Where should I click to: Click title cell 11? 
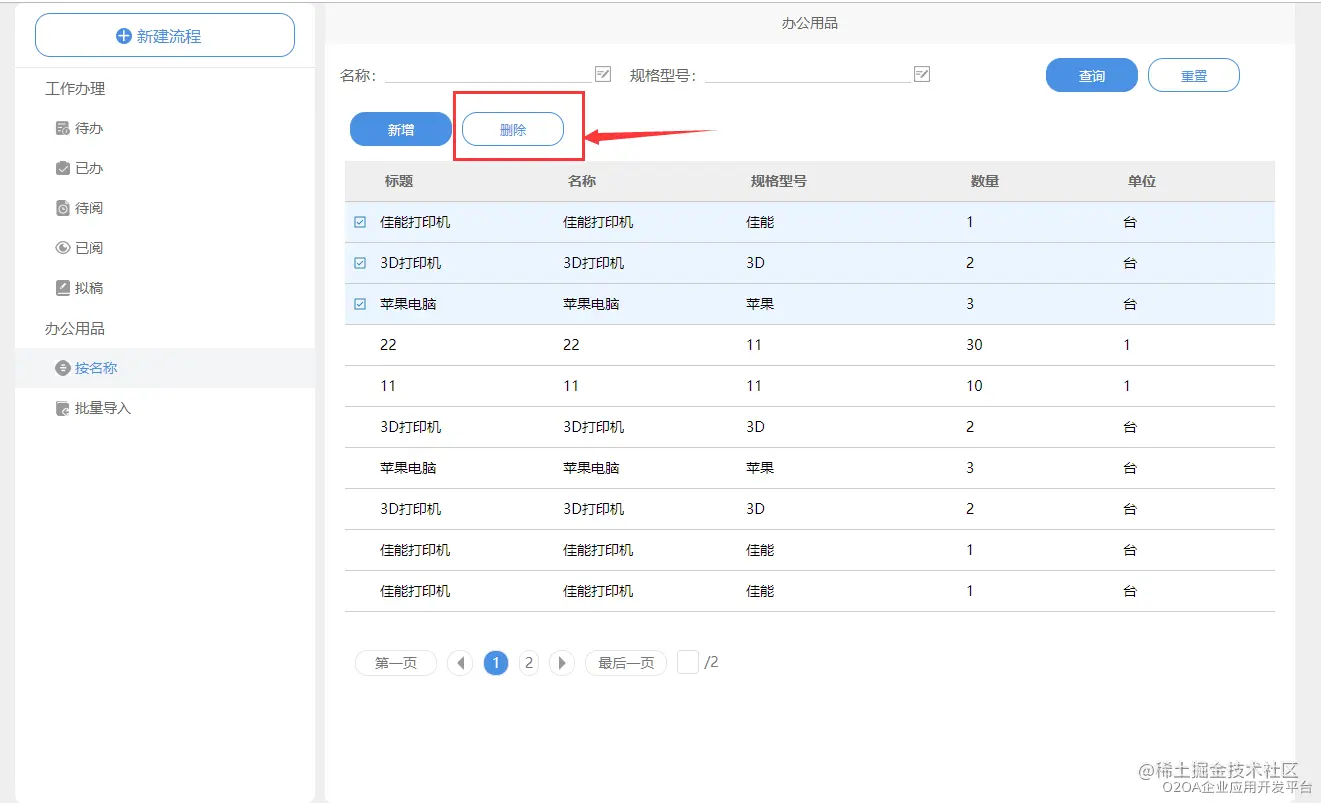pos(388,386)
